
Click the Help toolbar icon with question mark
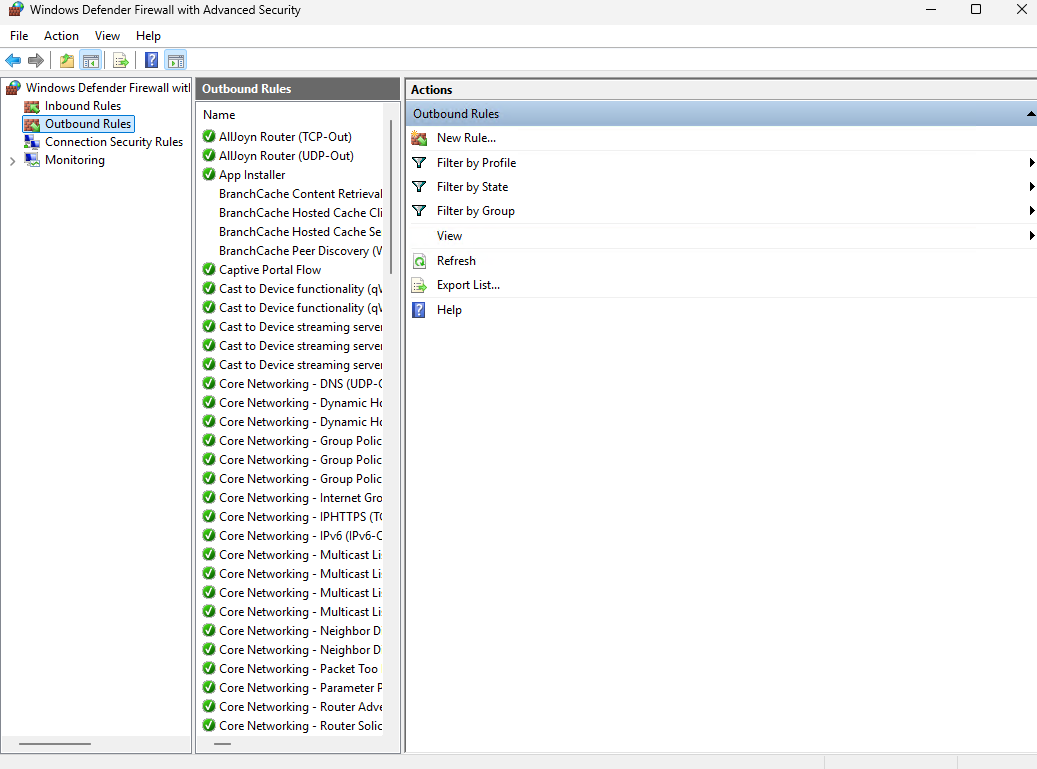click(151, 61)
